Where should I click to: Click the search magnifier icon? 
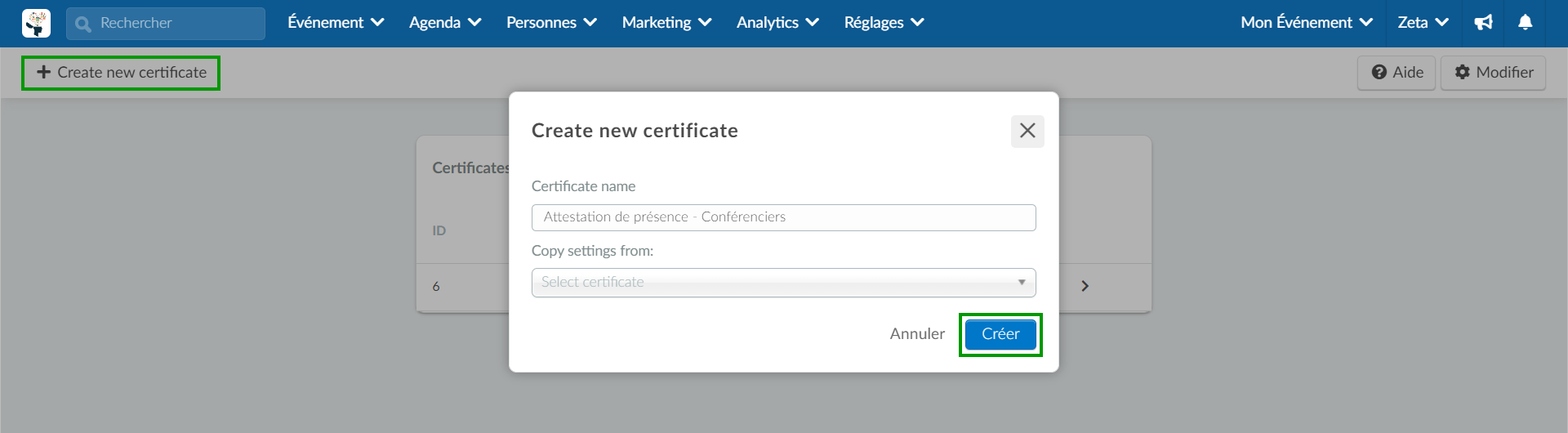tap(82, 25)
